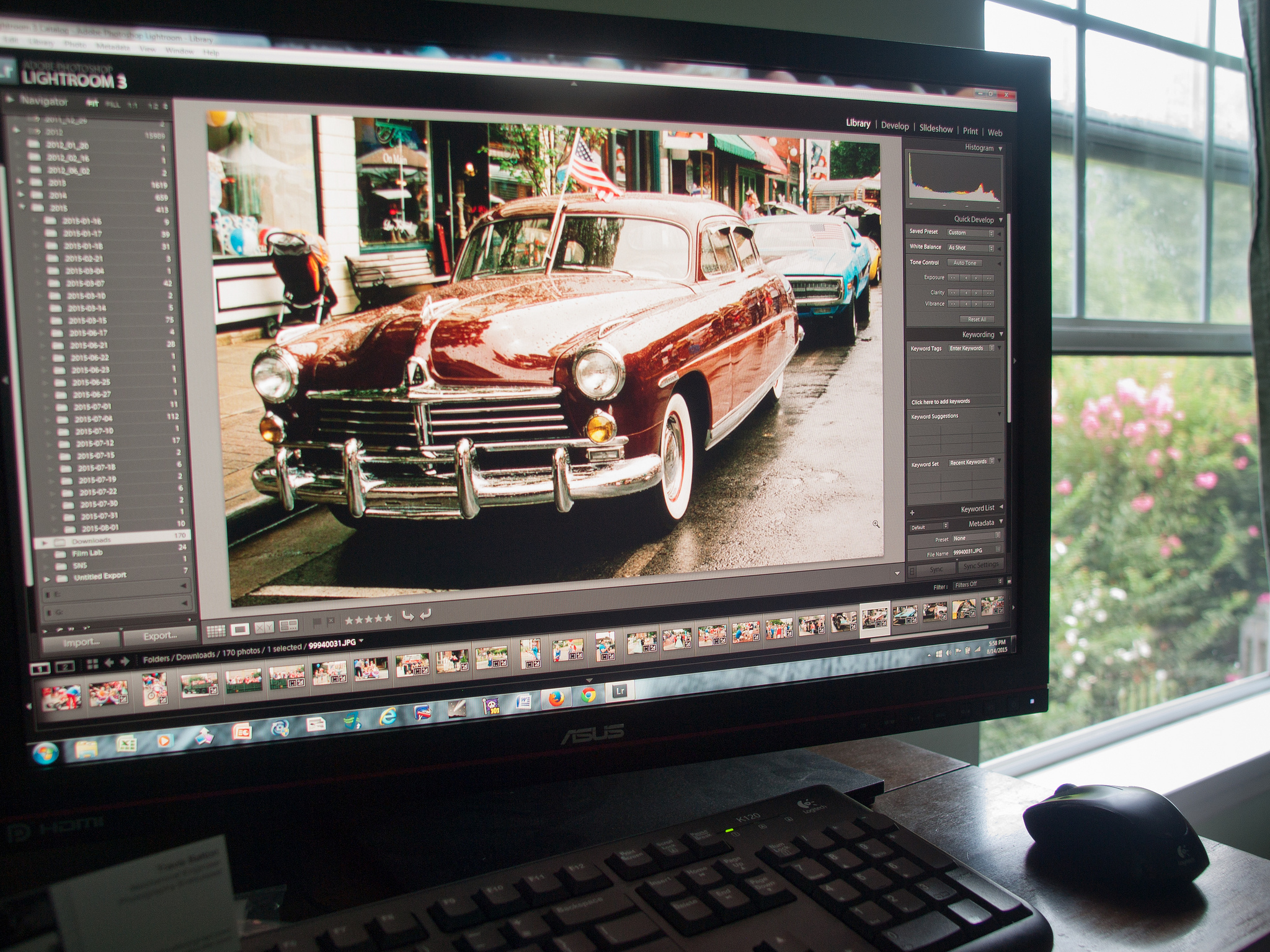Viewport: 1270px width, 952px height.
Task: Open Survey view icon
Action: 288,625
